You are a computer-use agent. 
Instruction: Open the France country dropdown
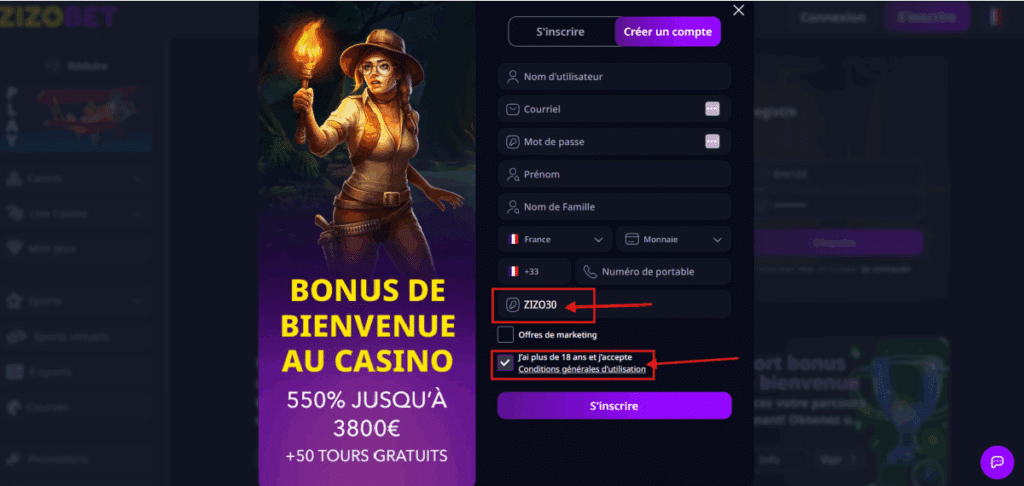[x=555, y=239]
